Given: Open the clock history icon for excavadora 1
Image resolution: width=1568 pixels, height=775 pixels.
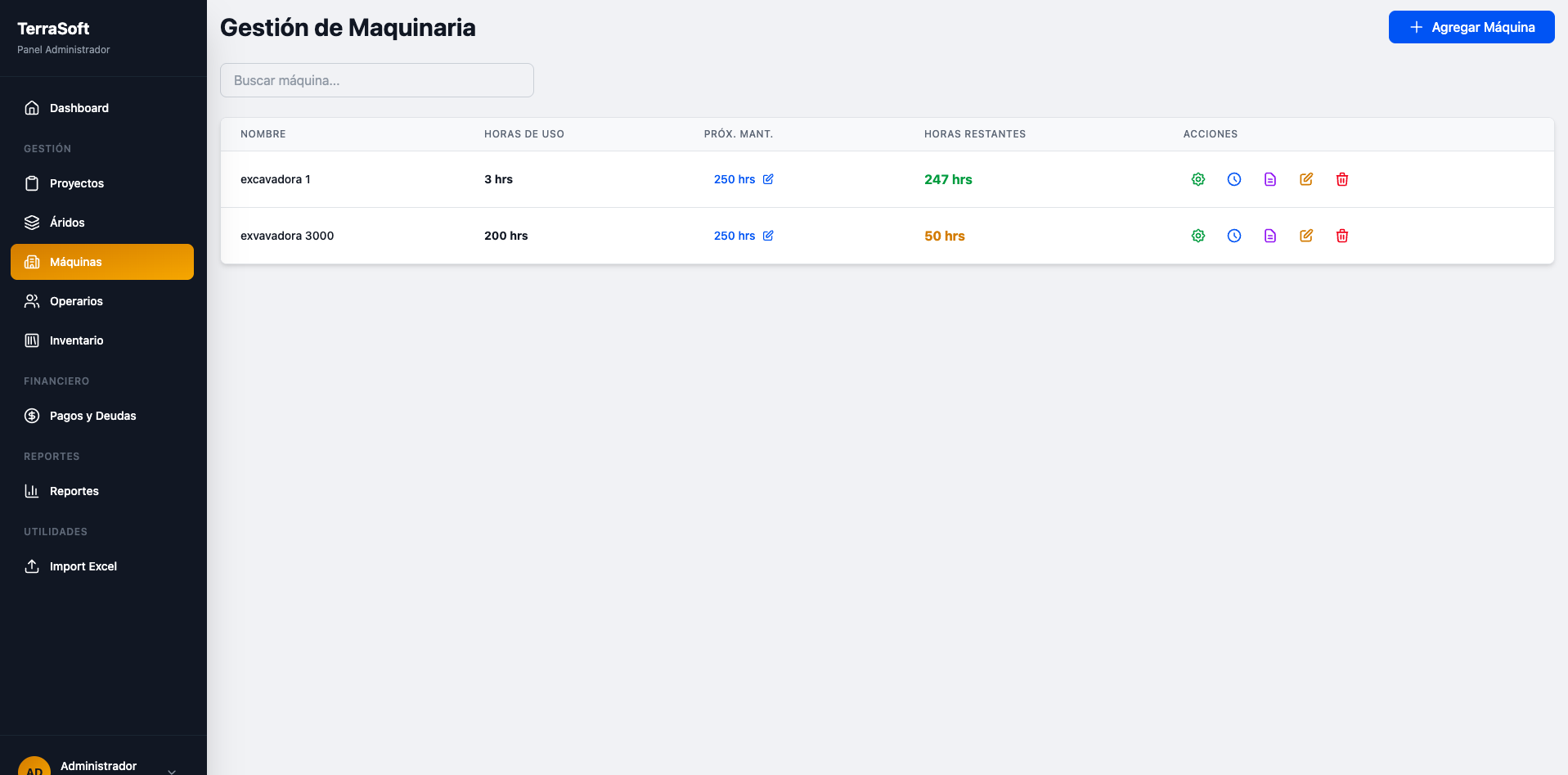Looking at the screenshot, I should click(1233, 179).
